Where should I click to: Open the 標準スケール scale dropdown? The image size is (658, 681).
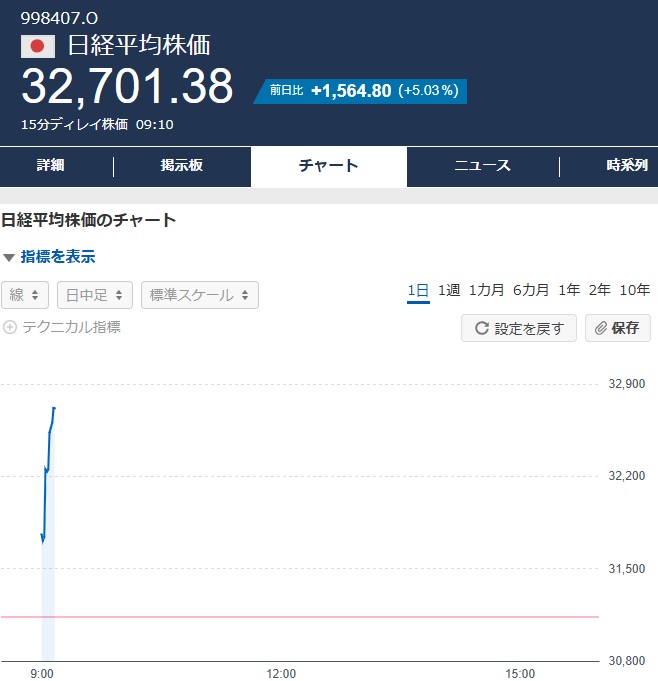coord(200,295)
